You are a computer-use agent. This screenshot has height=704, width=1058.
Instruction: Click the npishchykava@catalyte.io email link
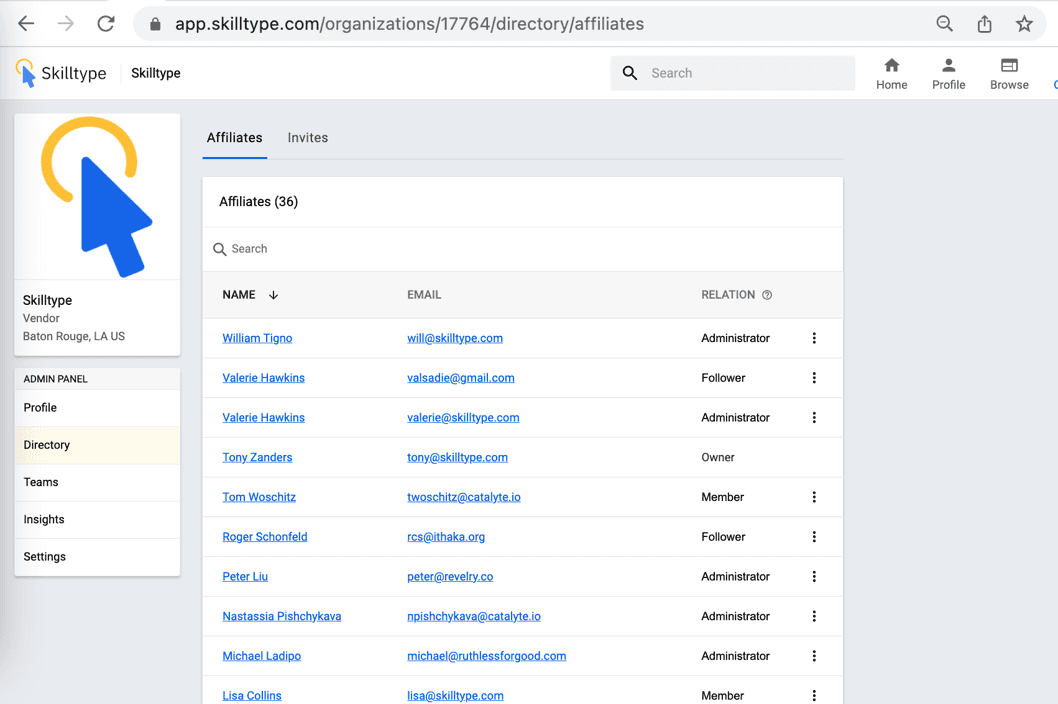coord(474,616)
